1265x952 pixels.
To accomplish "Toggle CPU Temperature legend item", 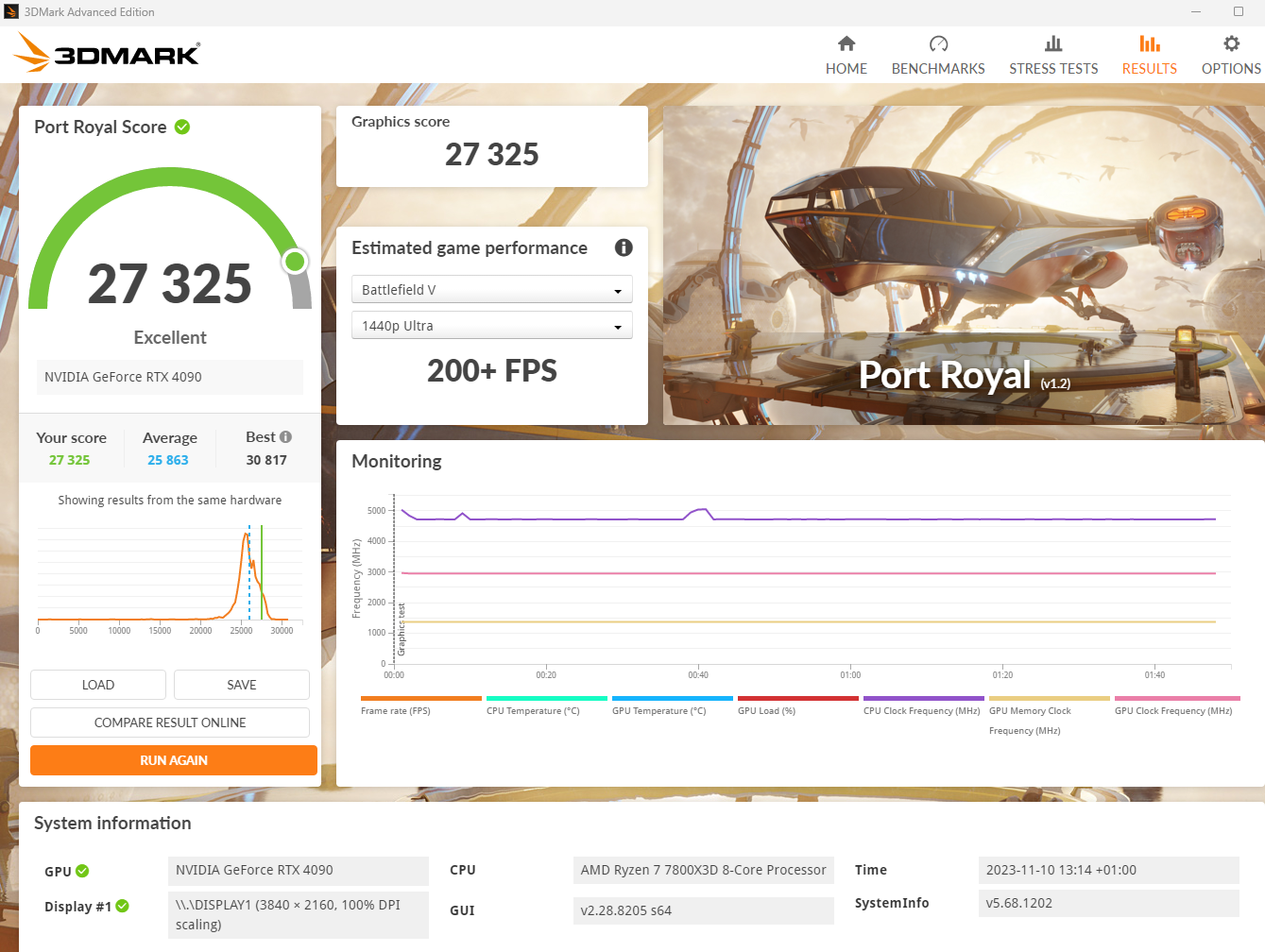I will pyautogui.click(x=546, y=705).
